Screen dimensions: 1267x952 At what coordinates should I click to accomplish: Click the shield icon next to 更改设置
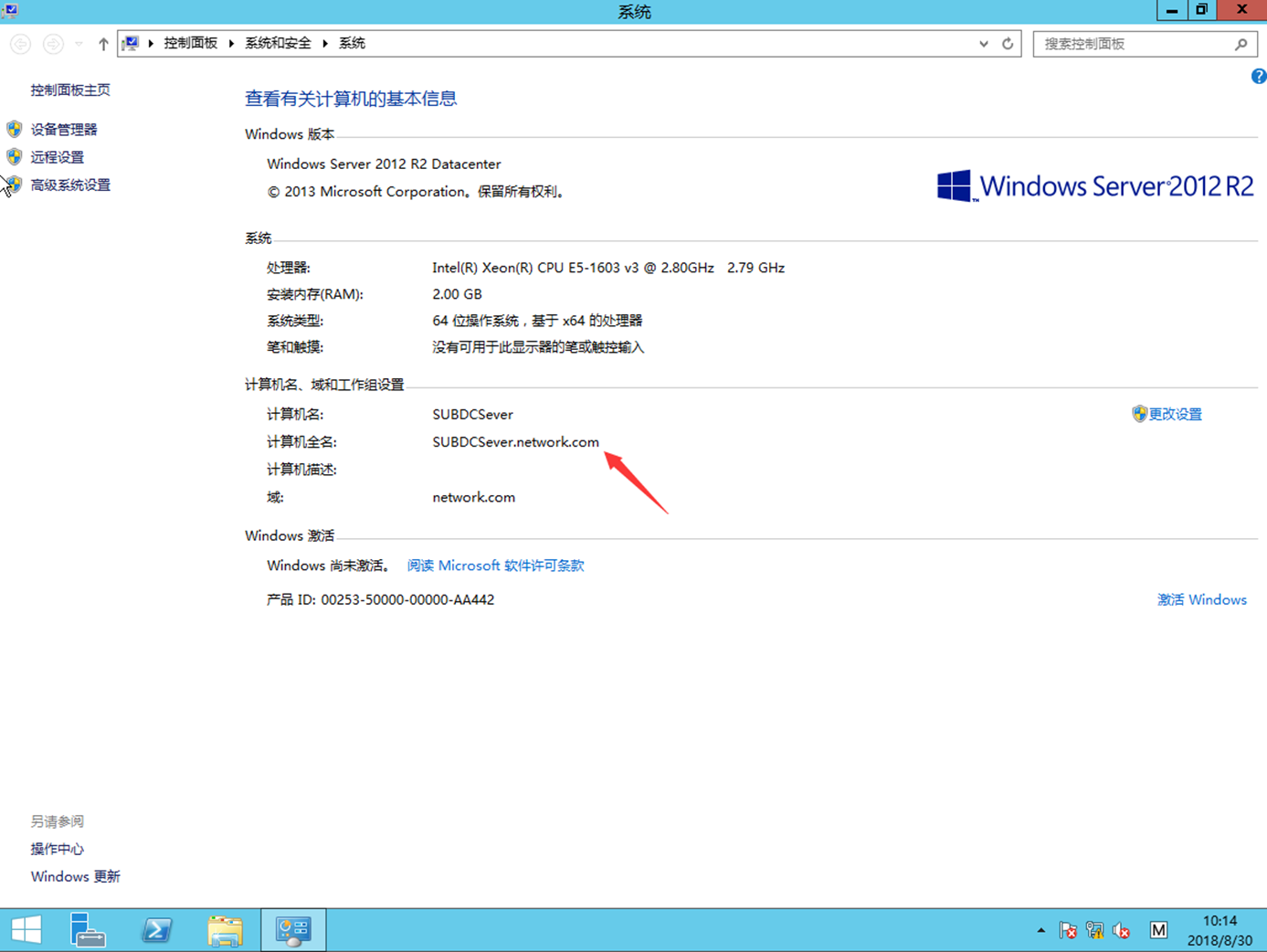point(1139,414)
